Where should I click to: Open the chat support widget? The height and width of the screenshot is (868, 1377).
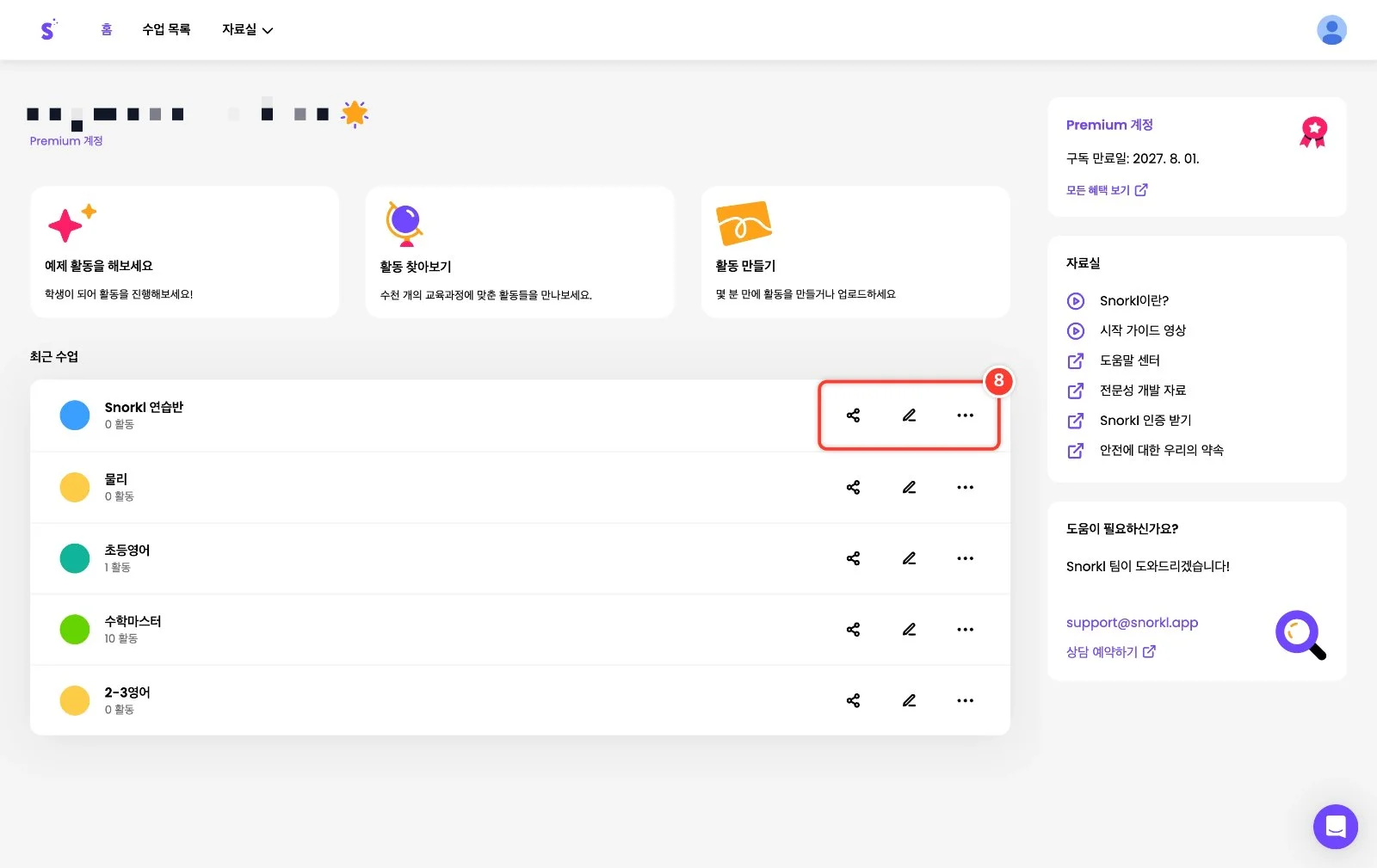point(1335,827)
